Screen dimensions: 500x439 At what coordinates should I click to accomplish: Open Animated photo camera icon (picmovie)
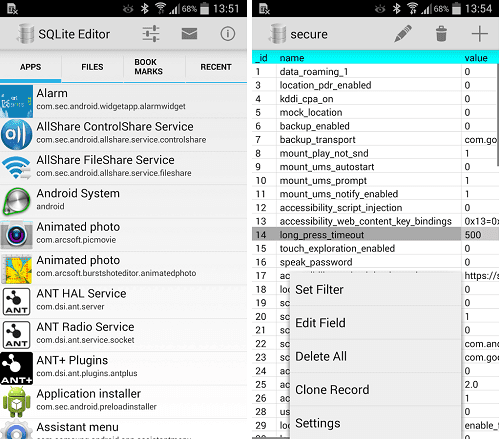(x=17, y=234)
